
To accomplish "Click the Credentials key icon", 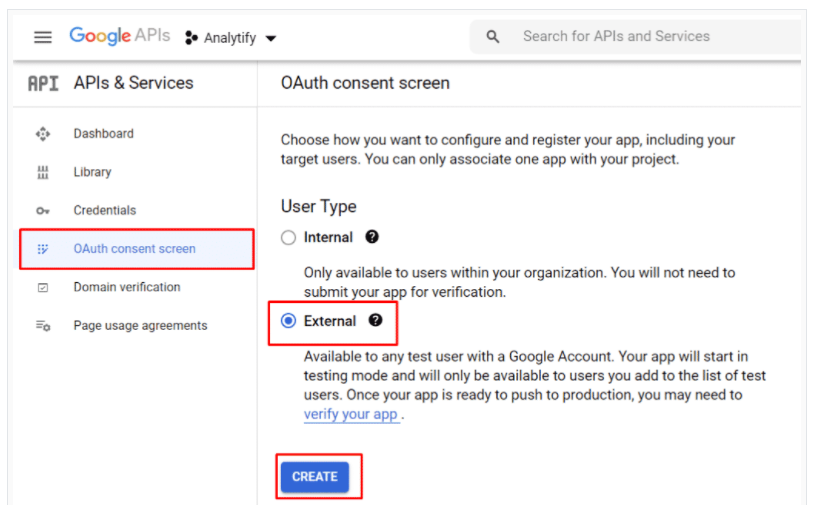I will tap(43, 211).
